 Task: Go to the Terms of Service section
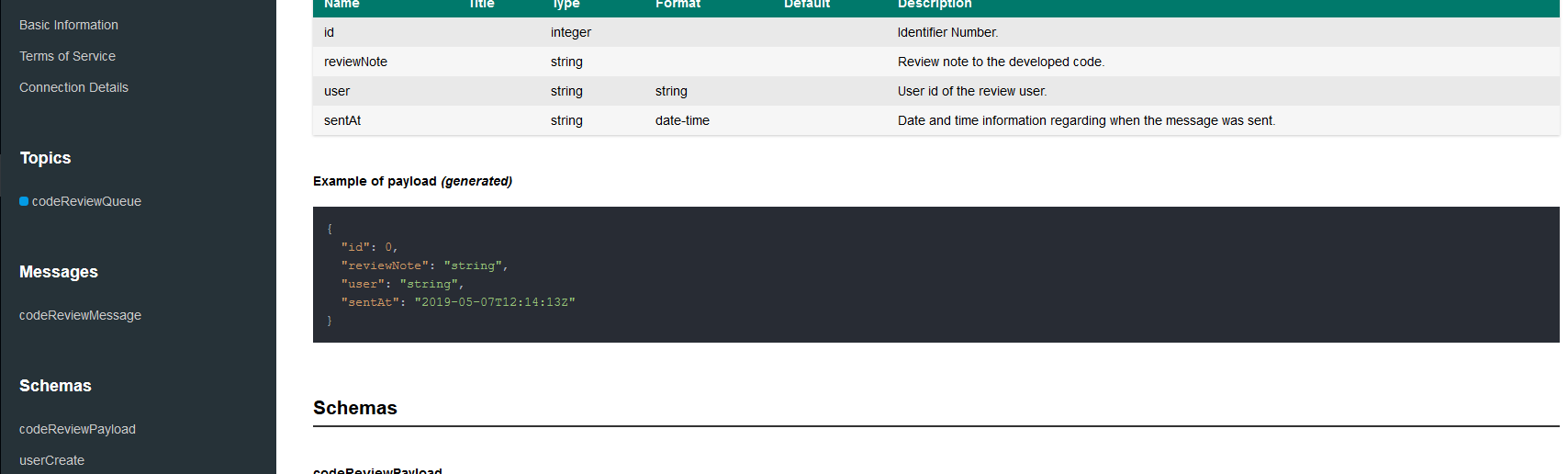coord(67,56)
